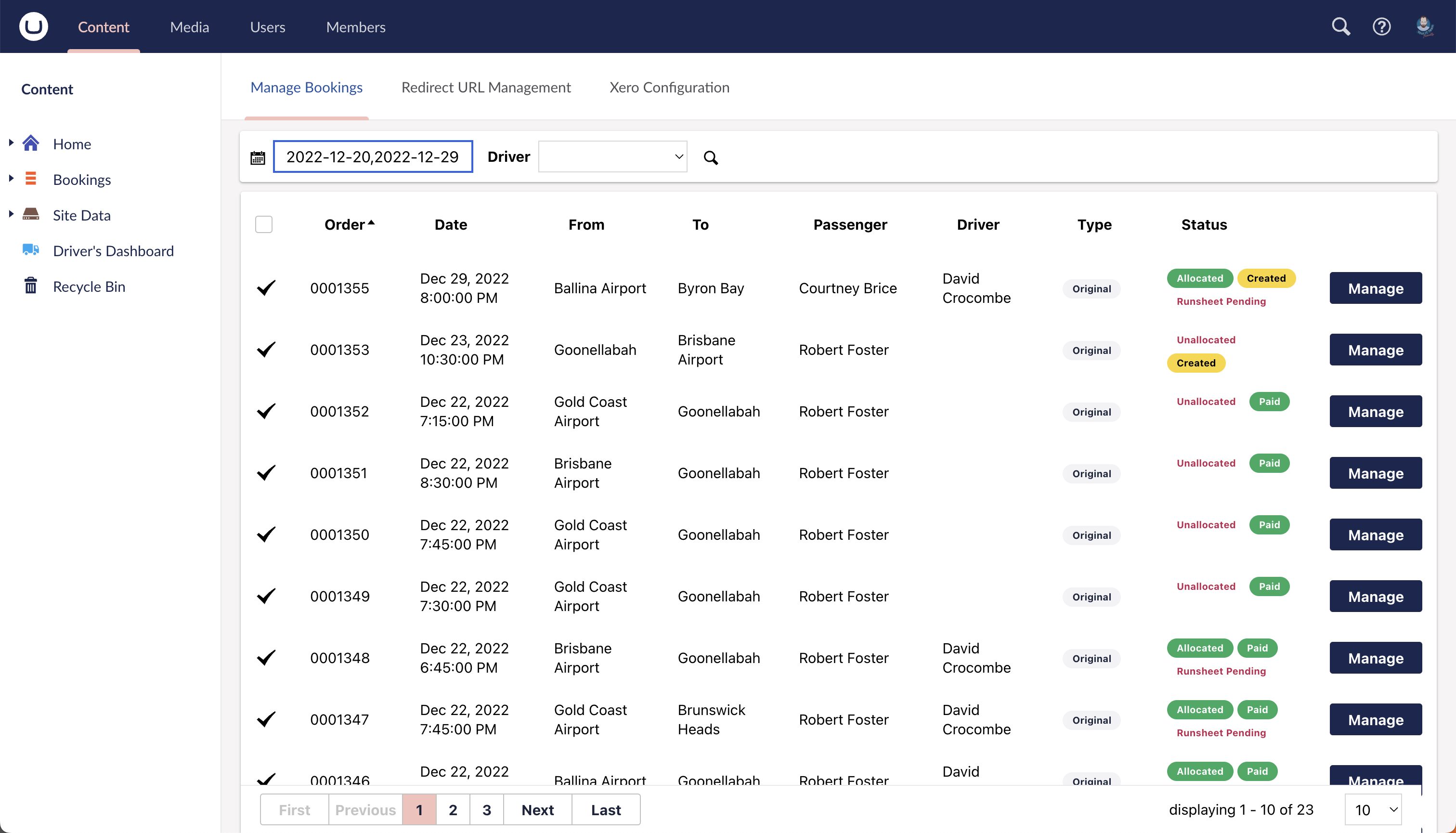Go to the Next page of bookings
1456x833 pixels.
click(537, 809)
